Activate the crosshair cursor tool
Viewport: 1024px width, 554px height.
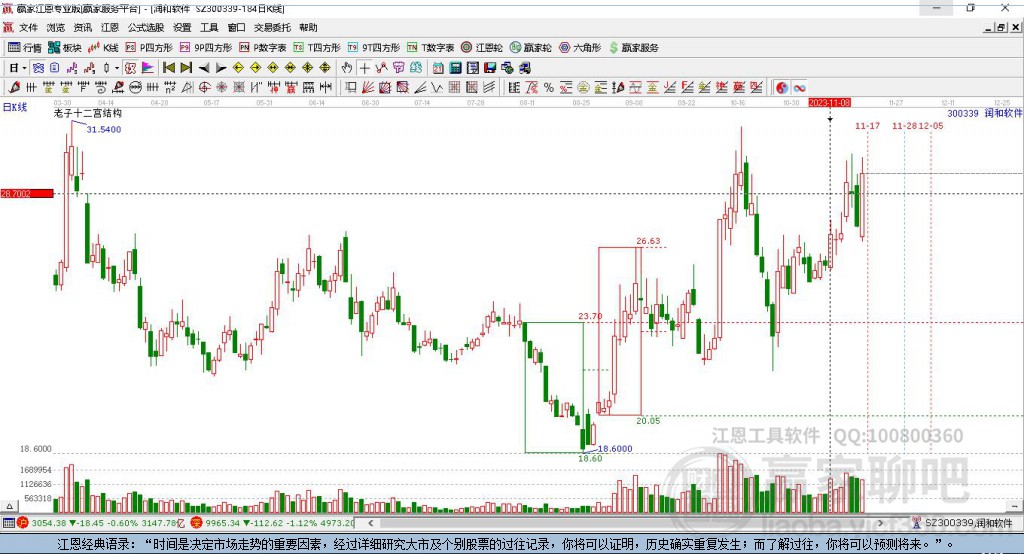pos(364,68)
